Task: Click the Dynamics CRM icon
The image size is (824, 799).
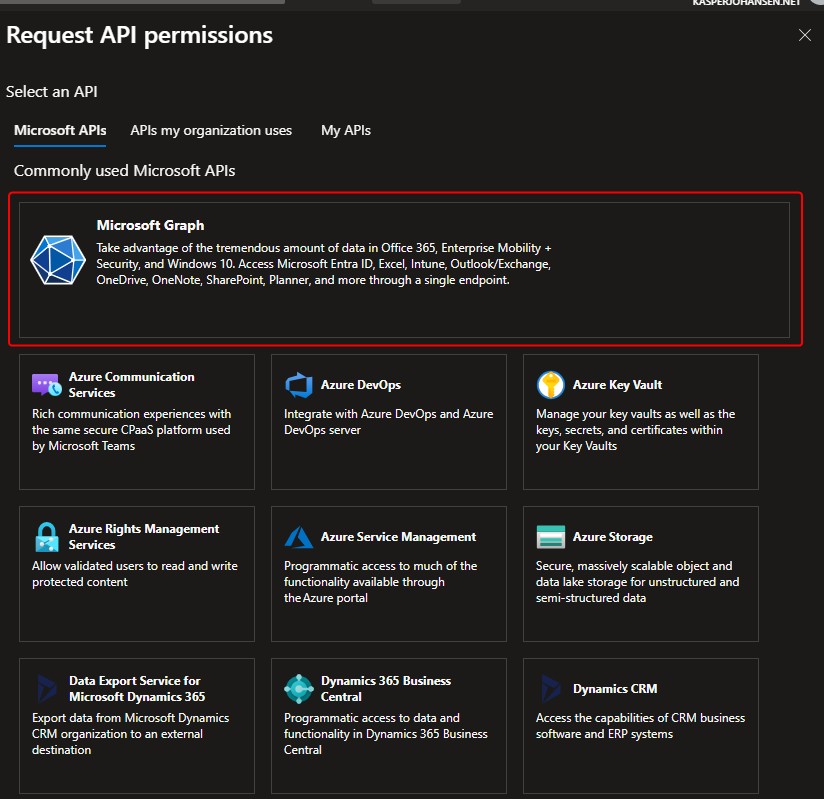Action: point(551,689)
